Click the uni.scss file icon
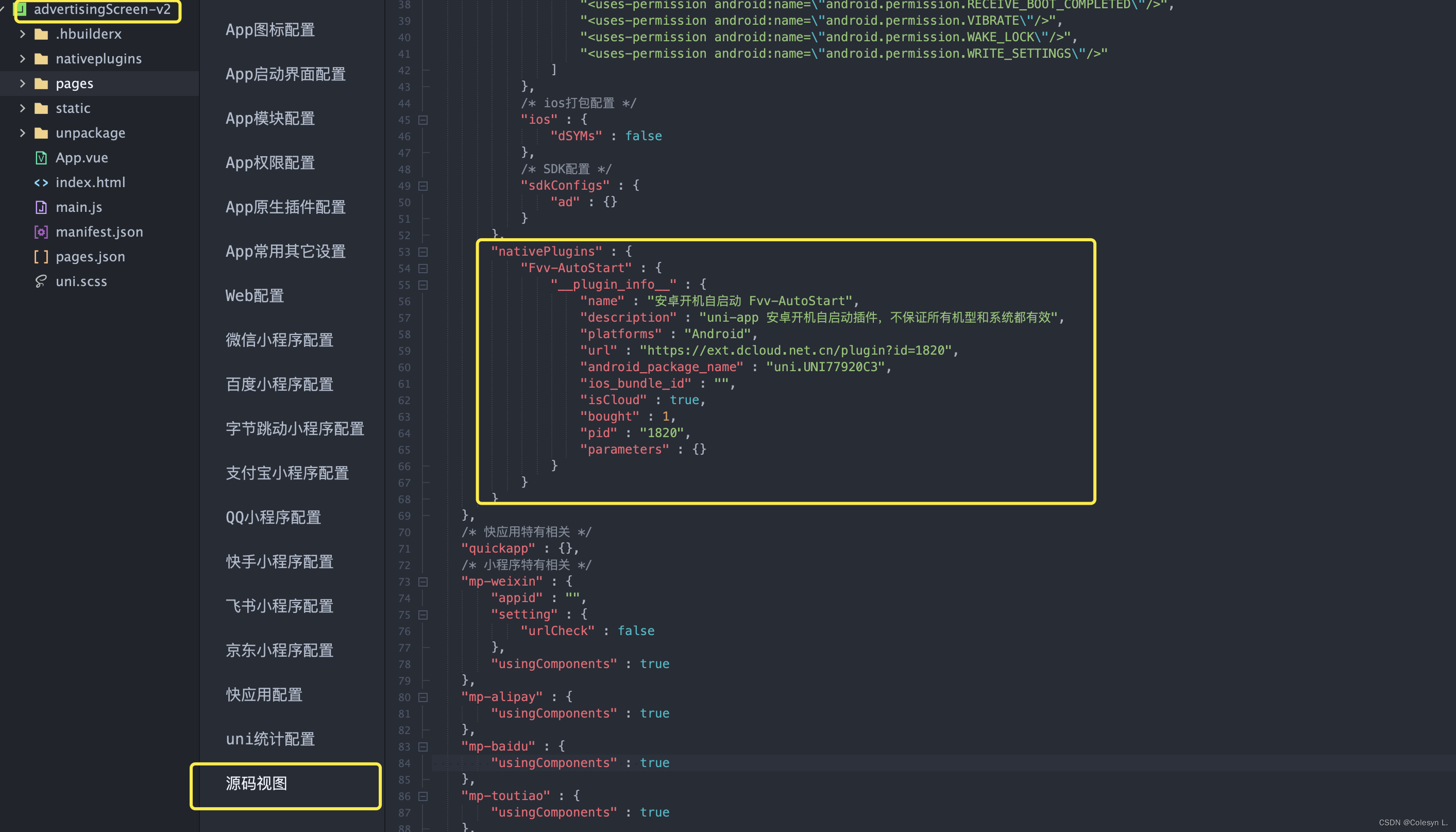 [x=41, y=281]
